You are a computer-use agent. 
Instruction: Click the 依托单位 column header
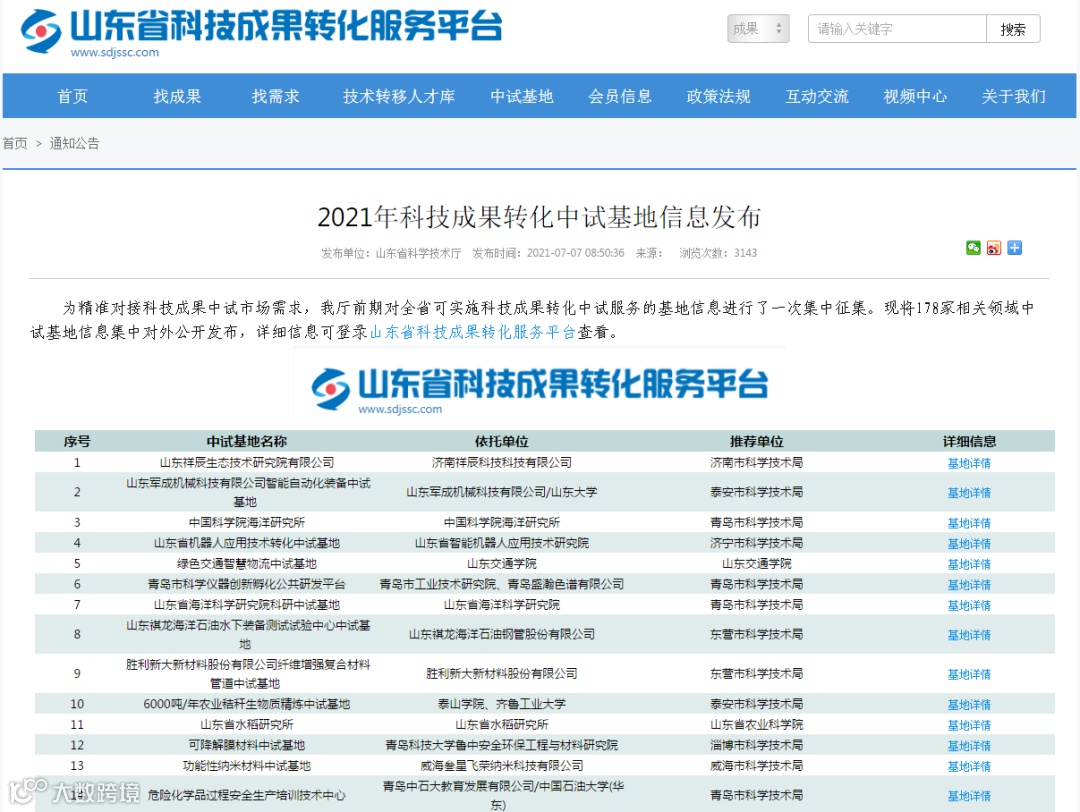tap(501, 441)
